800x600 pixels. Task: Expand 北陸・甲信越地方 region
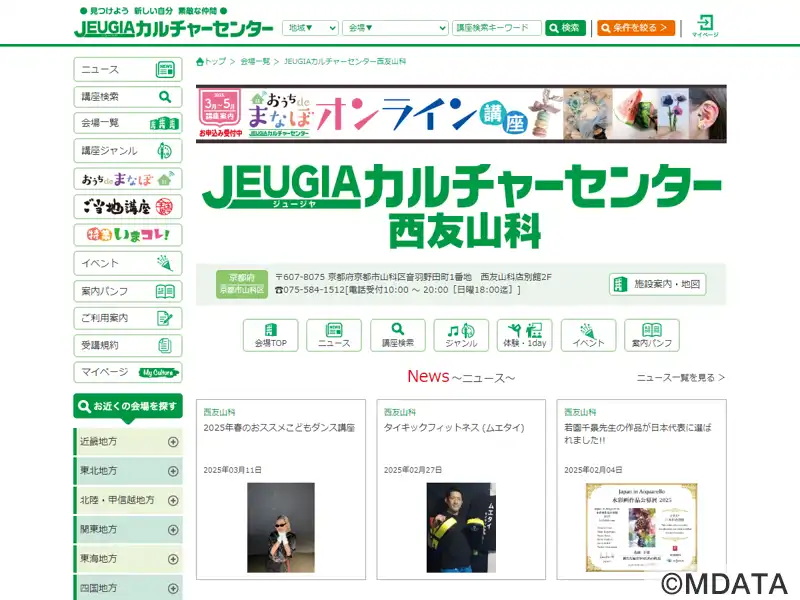tap(128, 500)
